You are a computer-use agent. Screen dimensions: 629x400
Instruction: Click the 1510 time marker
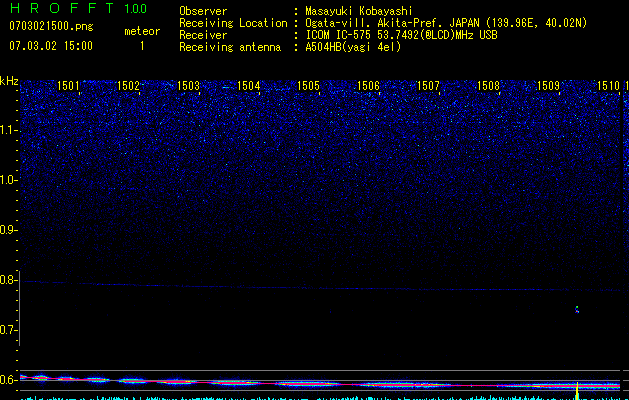tap(609, 86)
